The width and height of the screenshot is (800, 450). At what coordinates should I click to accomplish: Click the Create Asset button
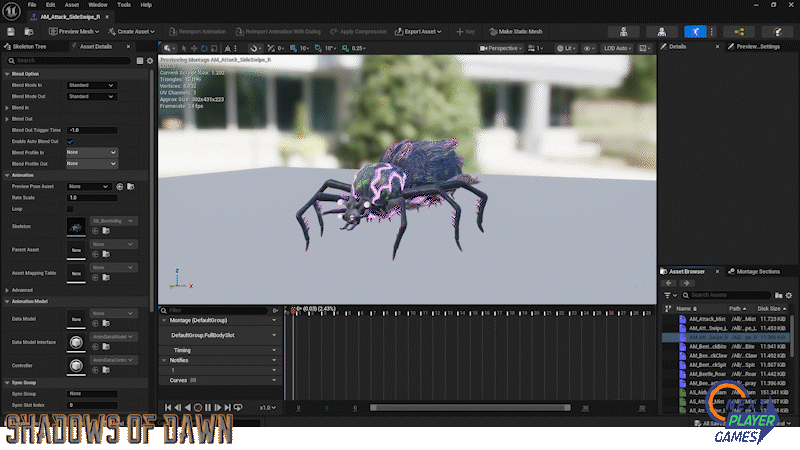tap(132, 32)
